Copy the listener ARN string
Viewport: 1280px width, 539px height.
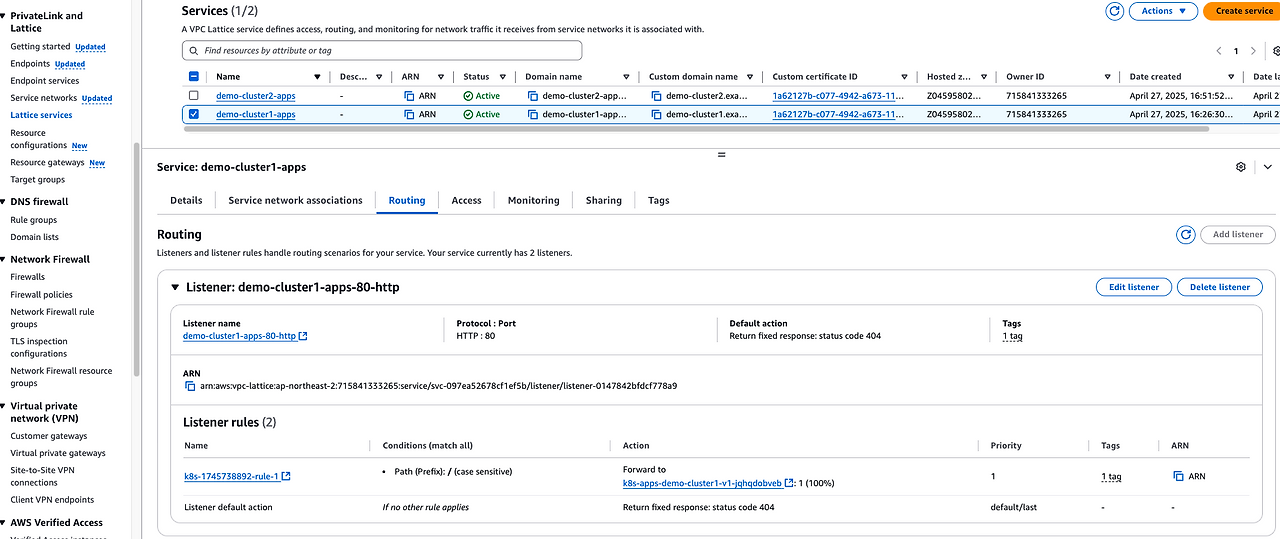190,386
